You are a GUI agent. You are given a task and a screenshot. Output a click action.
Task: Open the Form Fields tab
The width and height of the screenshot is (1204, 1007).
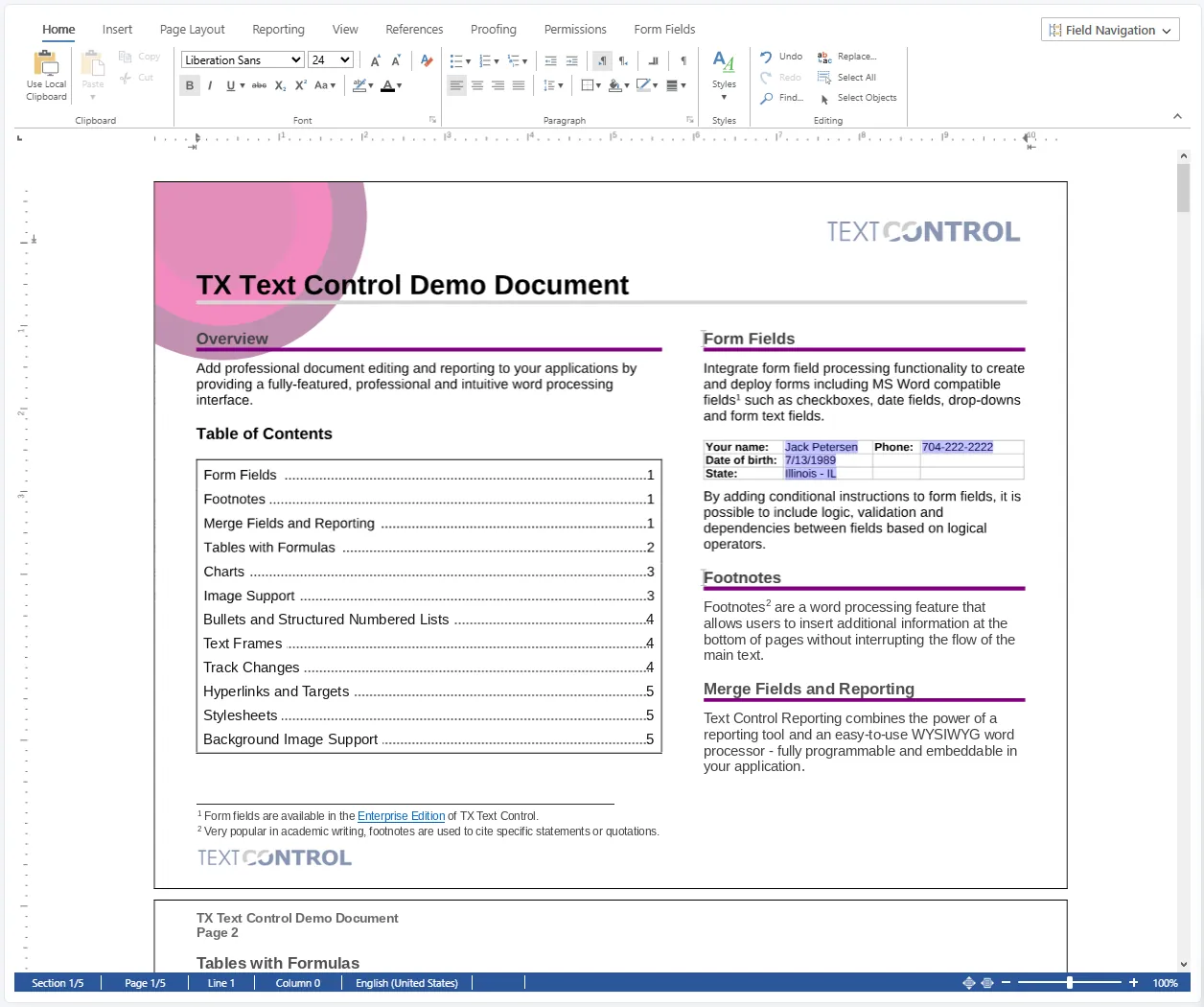tap(664, 30)
